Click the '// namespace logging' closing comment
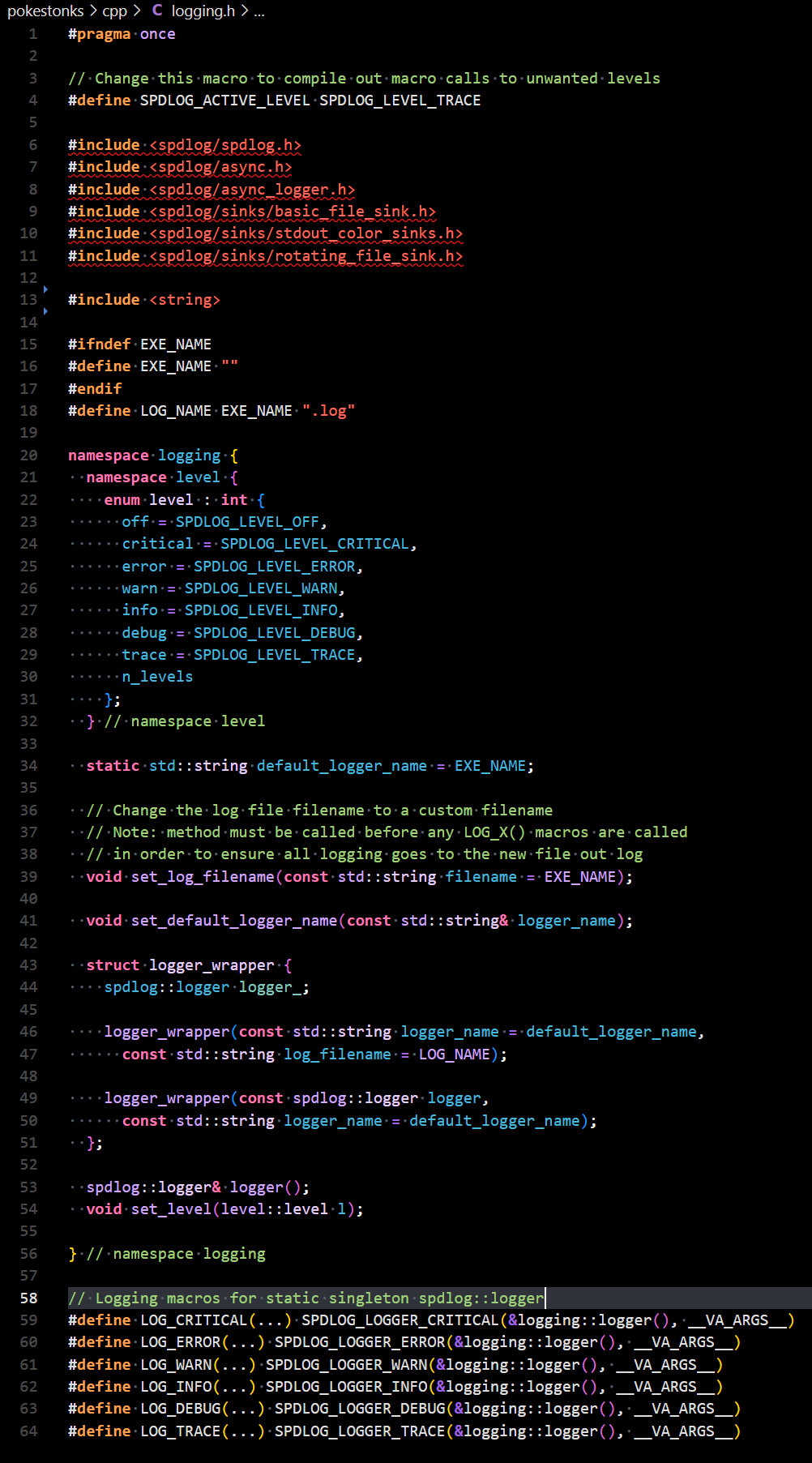 tap(176, 1253)
